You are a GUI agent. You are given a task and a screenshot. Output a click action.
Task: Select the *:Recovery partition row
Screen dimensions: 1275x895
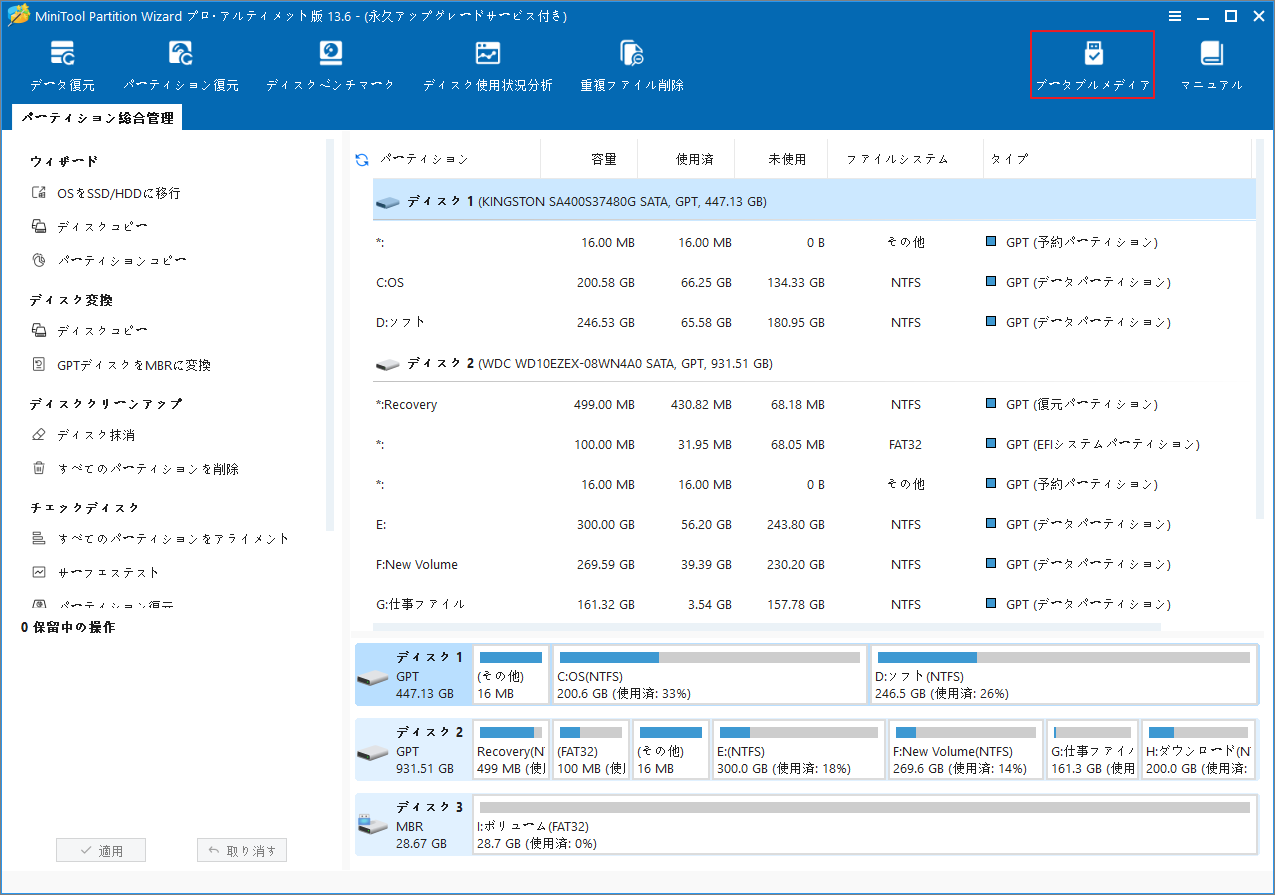(814, 405)
